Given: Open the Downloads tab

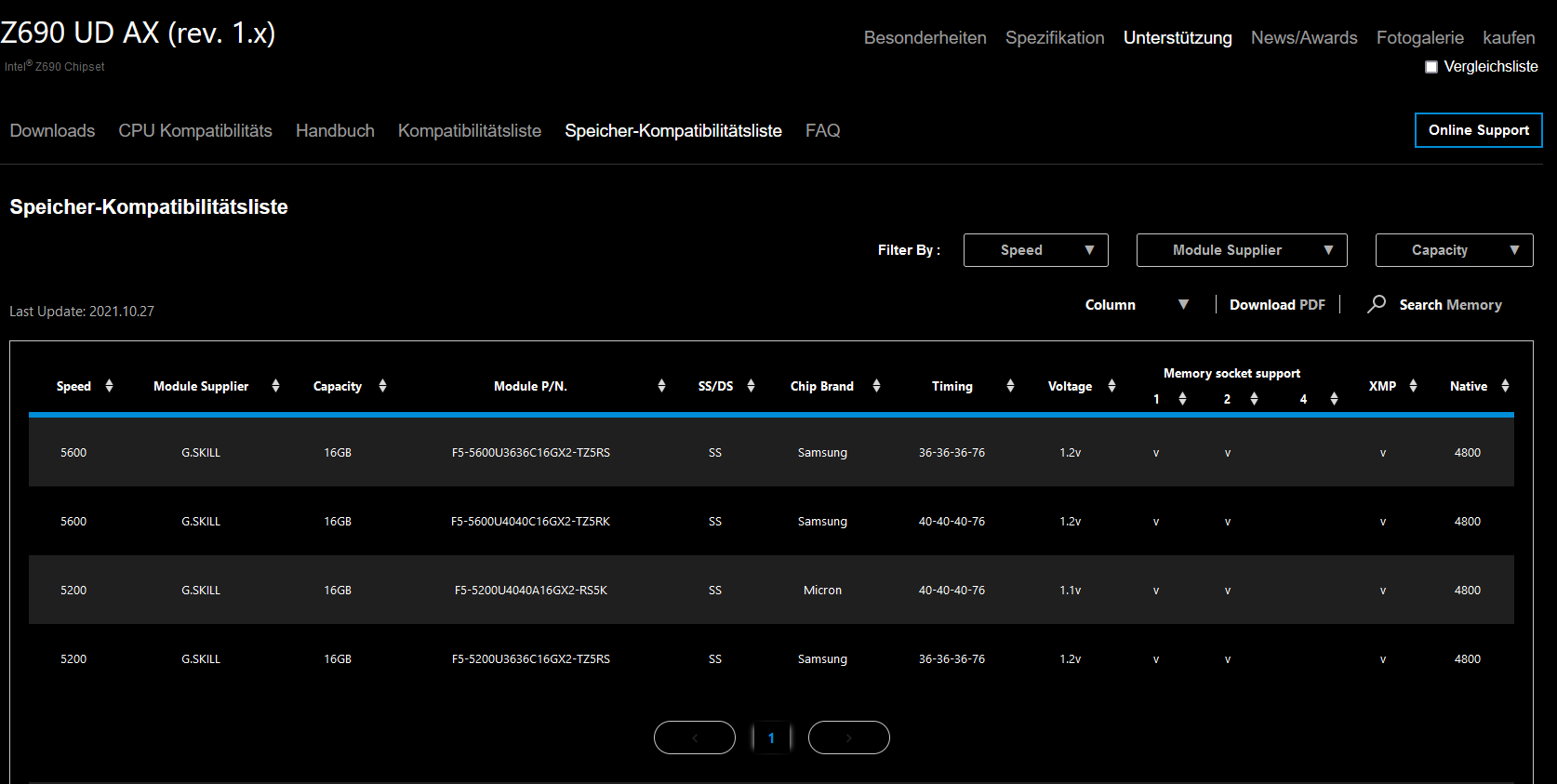Looking at the screenshot, I should click(52, 131).
